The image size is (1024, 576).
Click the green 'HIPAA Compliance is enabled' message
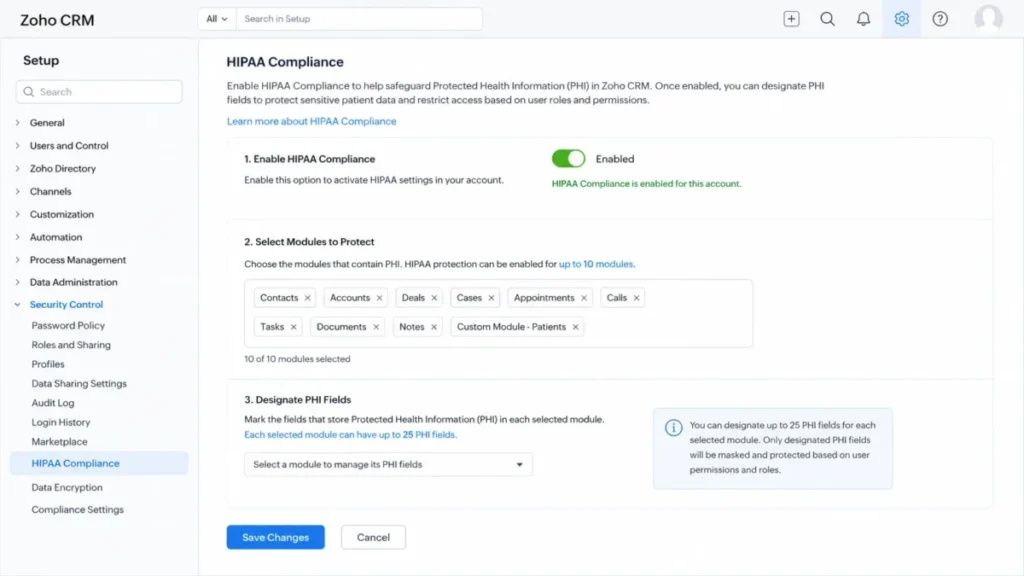pos(647,184)
